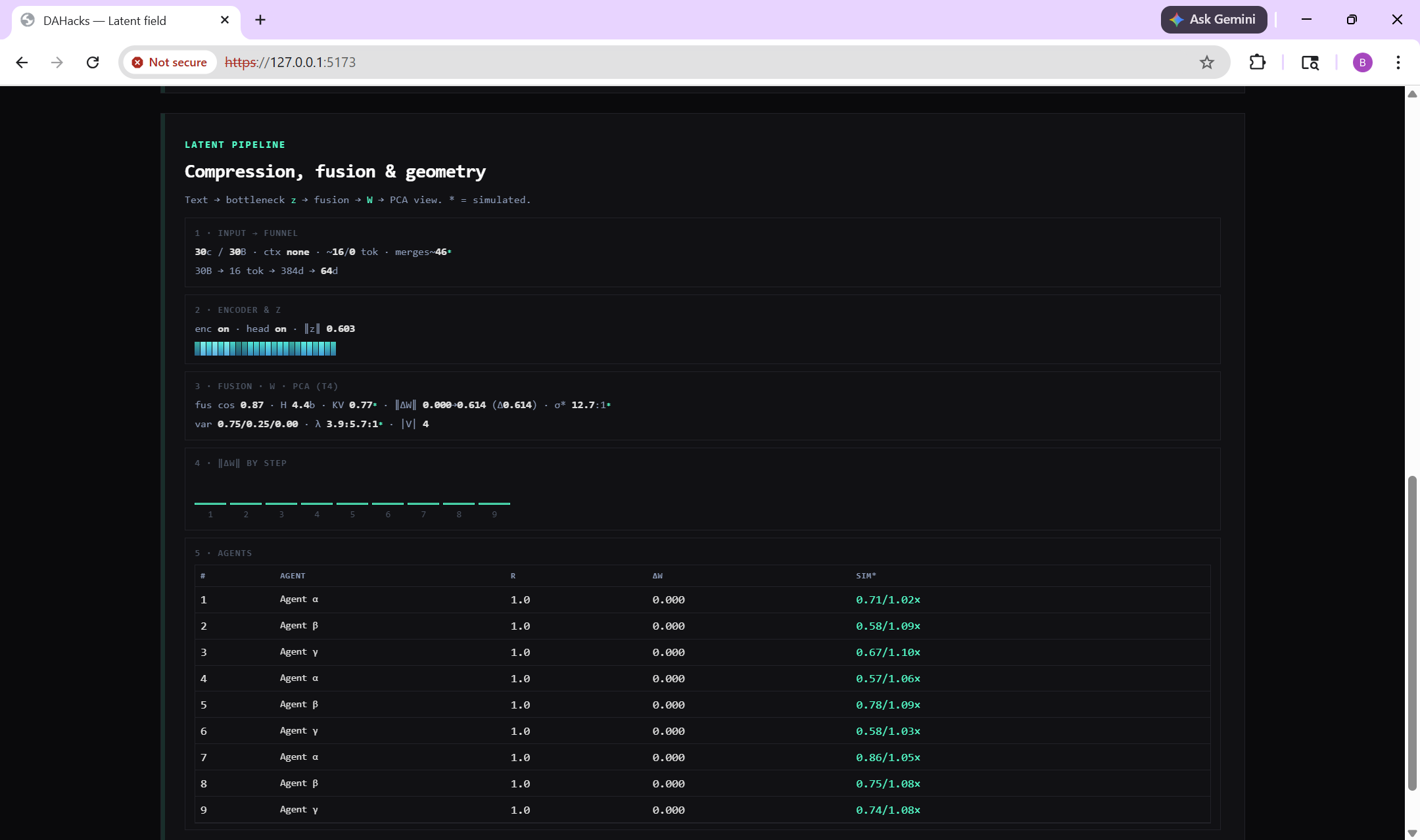Click the Ask Gemini button
Viewport: 1420px width, 840px height.
[x=1214, y=20]
